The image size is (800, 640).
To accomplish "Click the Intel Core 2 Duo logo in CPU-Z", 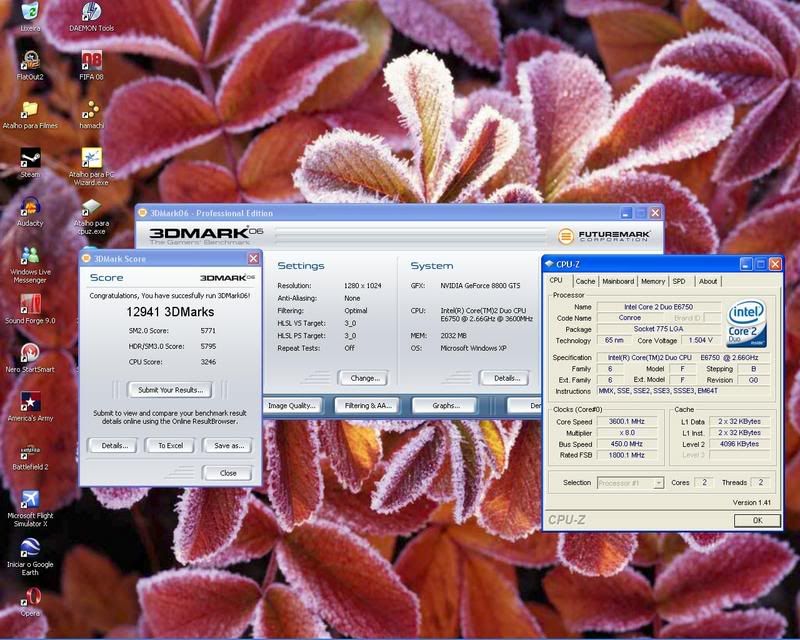I will click(x=746, y=323).
